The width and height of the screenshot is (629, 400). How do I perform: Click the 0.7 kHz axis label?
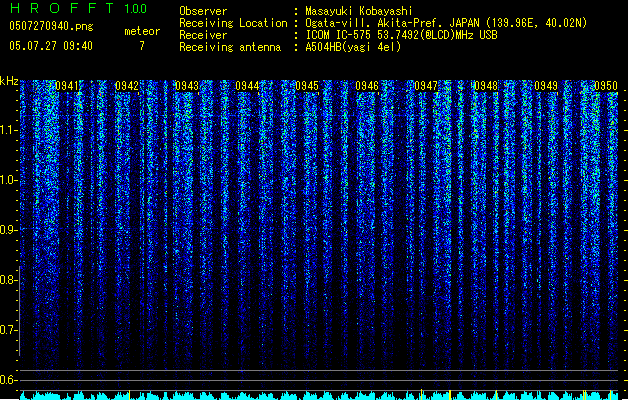pyautogui.click(x=7, y=330)
